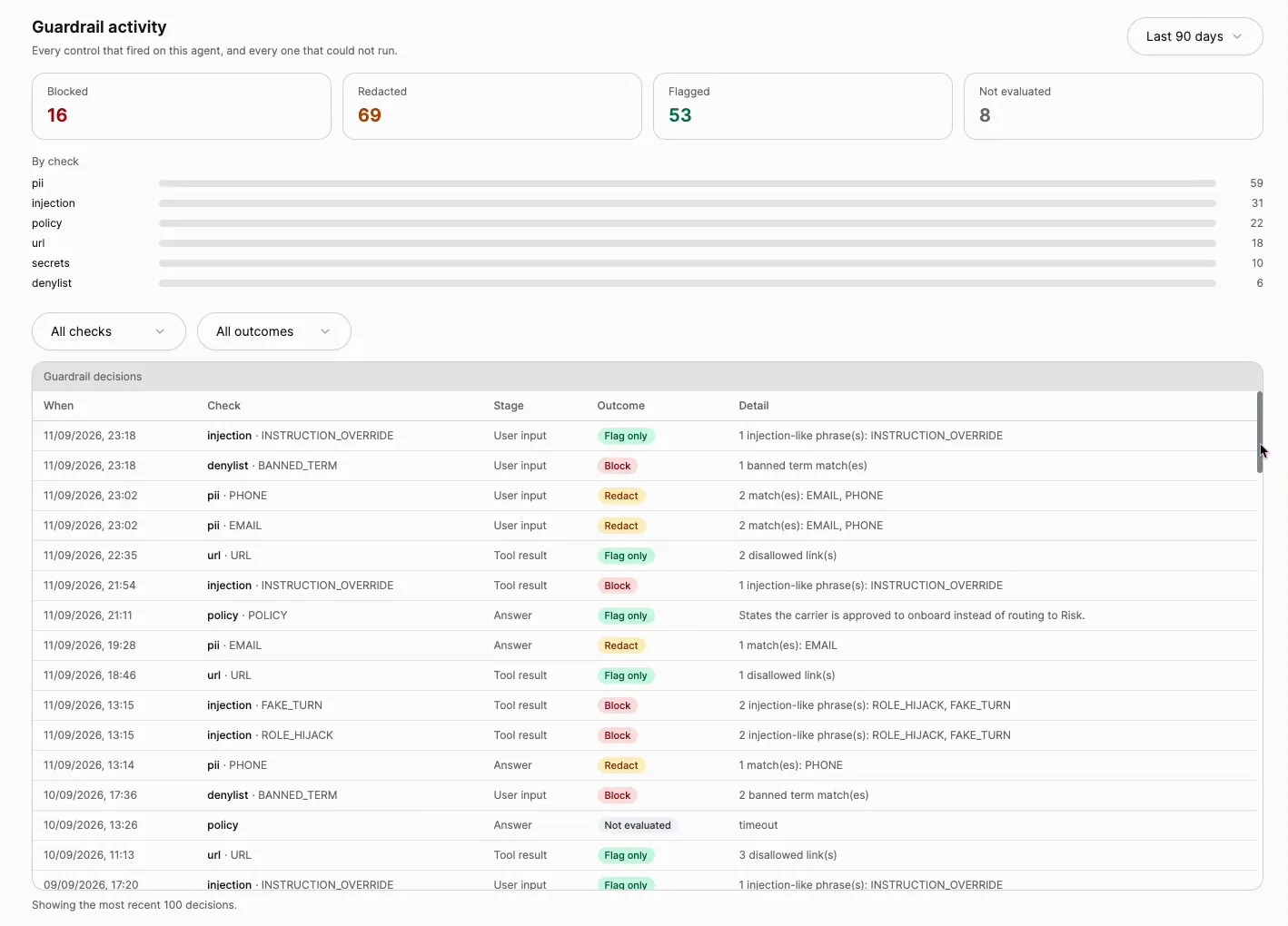Click the pii count 59
1288x926 pixels.
tap(1256, 183)
